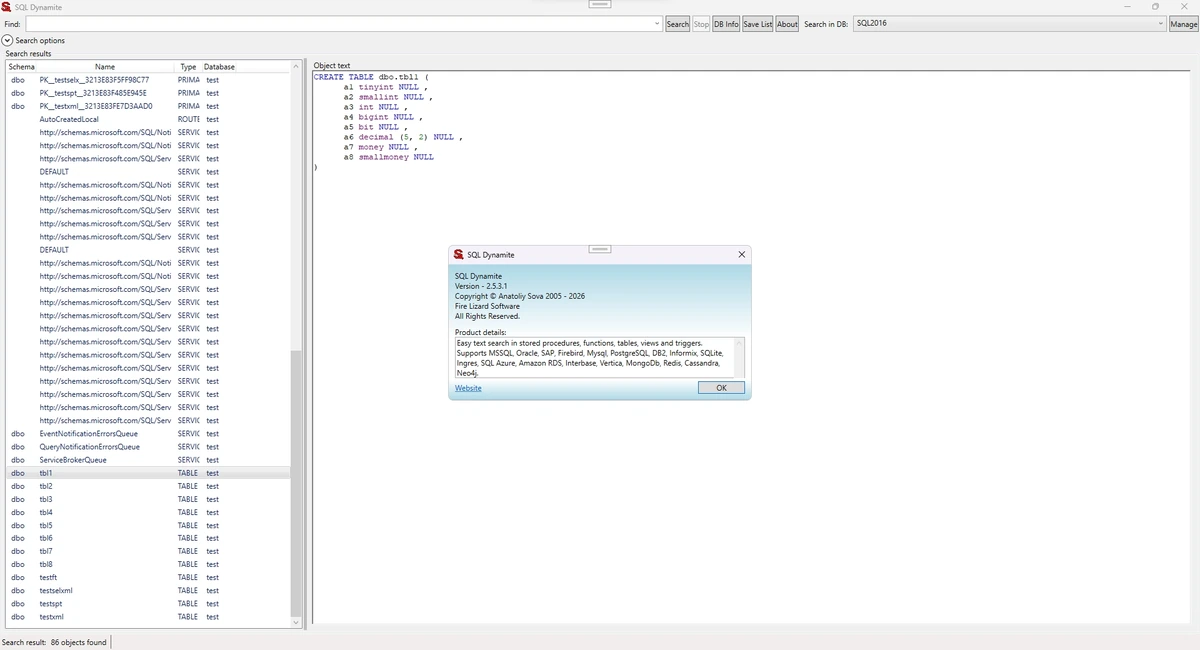Viewport: 1200px width, 650px height.
Task: Click the SQL Dynamite dialog title icon
Action: [458, 255]
